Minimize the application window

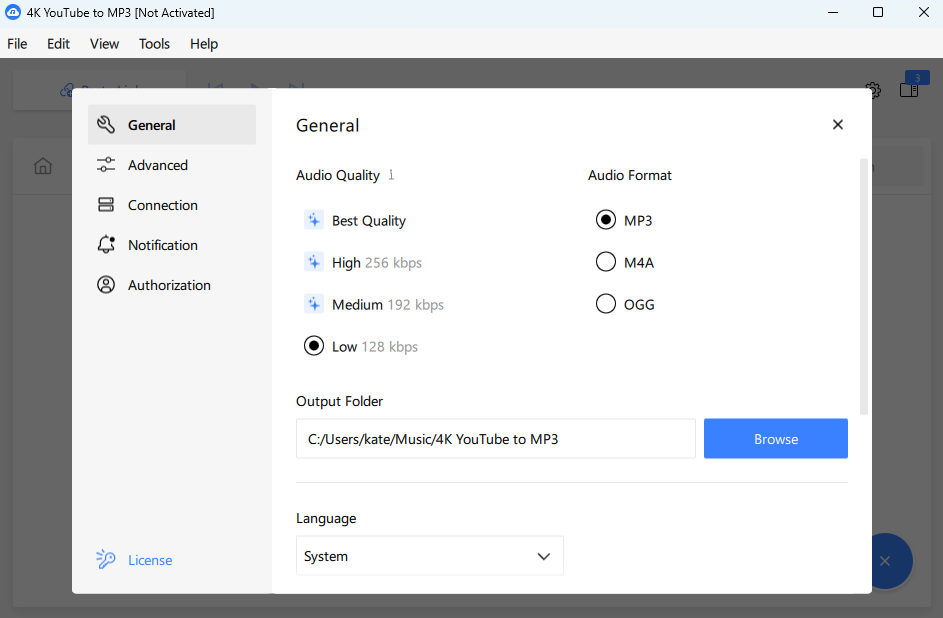[x=833, y=13]
